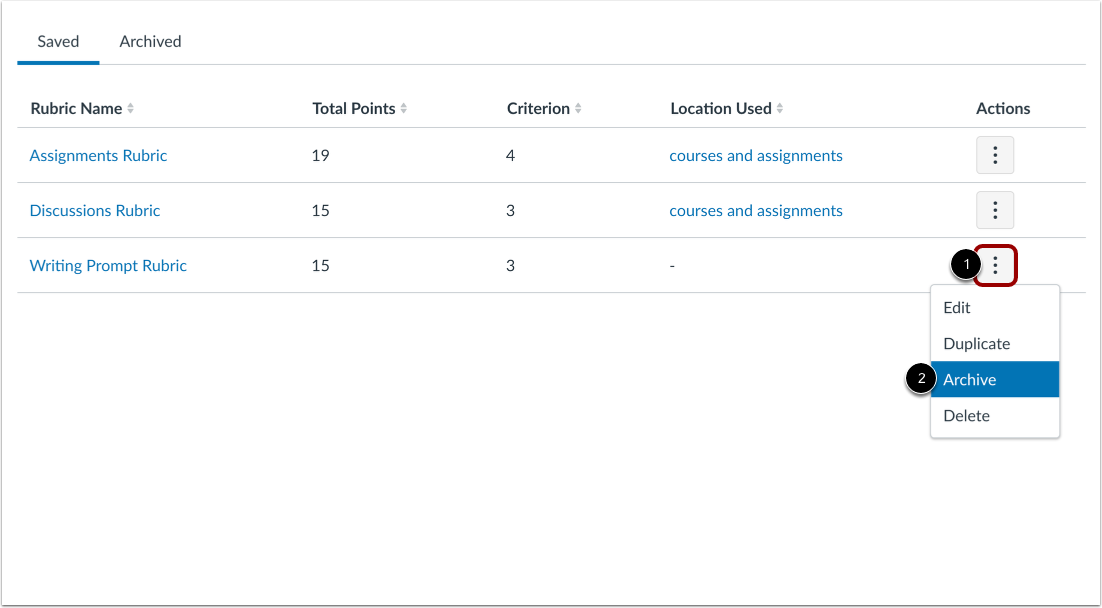Click the sort arrows beside Location Used

[x=779, y=108]
